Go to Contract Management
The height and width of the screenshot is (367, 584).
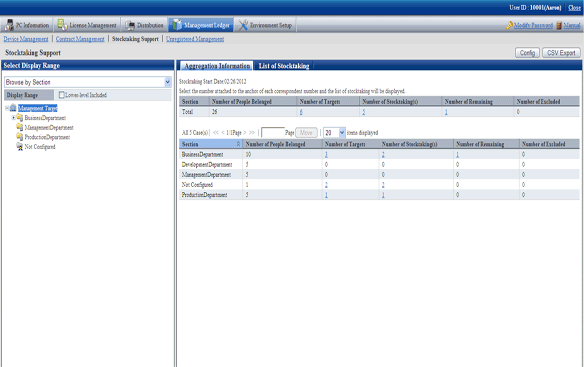tap(80, 39)
